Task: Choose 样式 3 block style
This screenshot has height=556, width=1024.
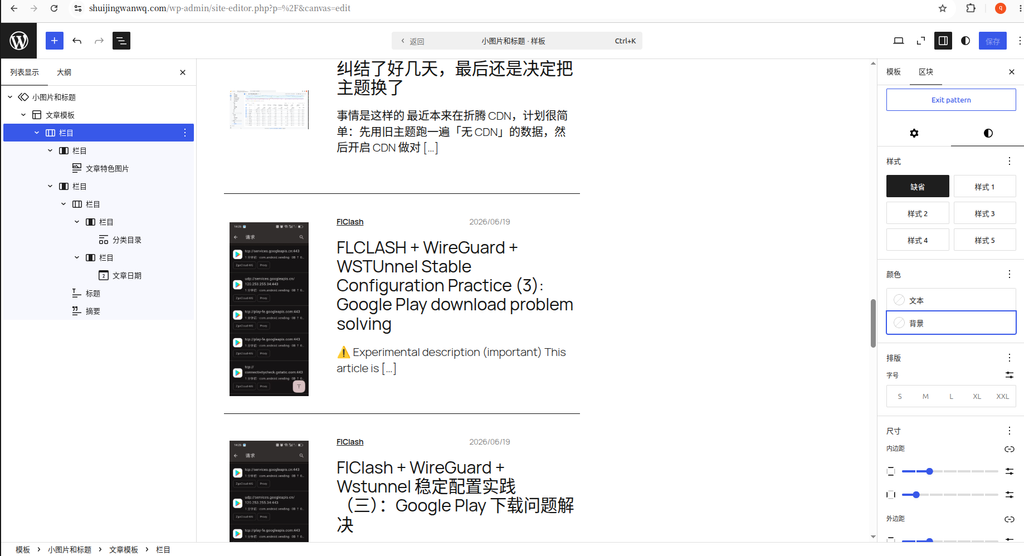Action: (985, 213)
